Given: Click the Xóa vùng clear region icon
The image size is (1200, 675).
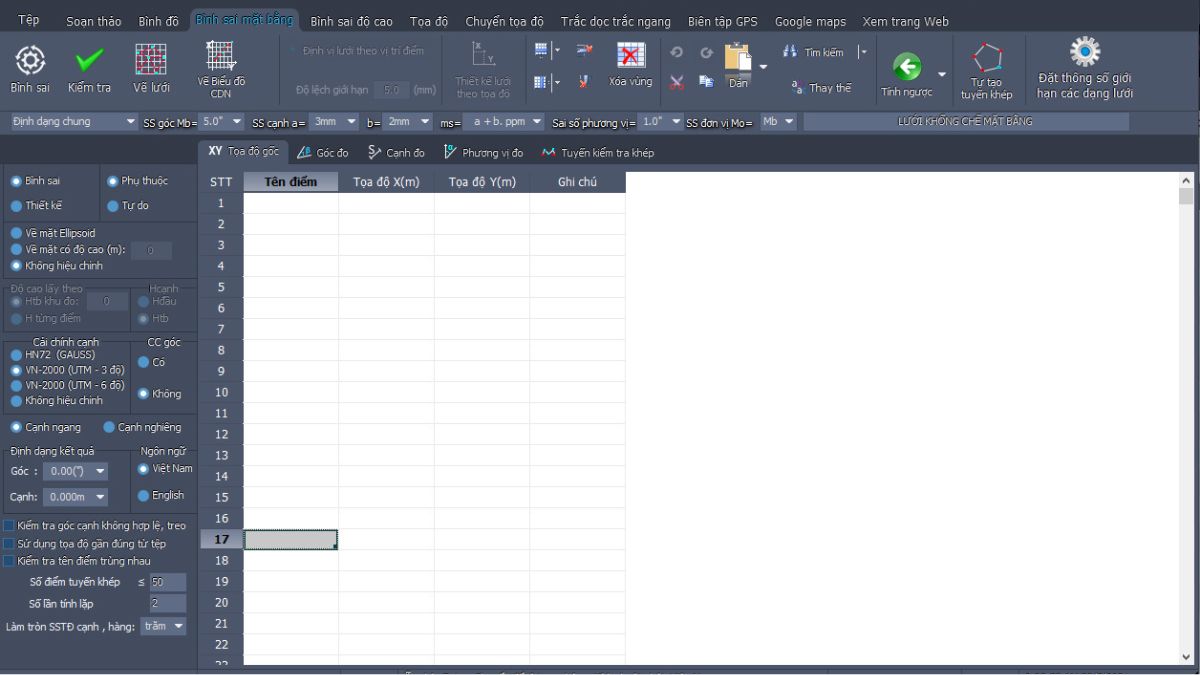Looking at the screenshot, I should 630,57.
